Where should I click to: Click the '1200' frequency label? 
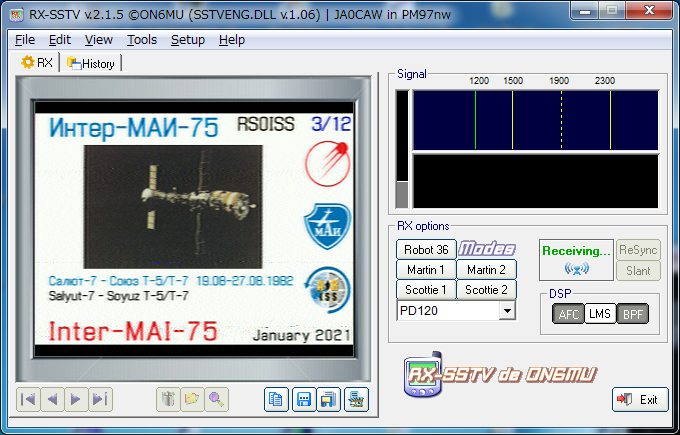[x=479, y=81]
